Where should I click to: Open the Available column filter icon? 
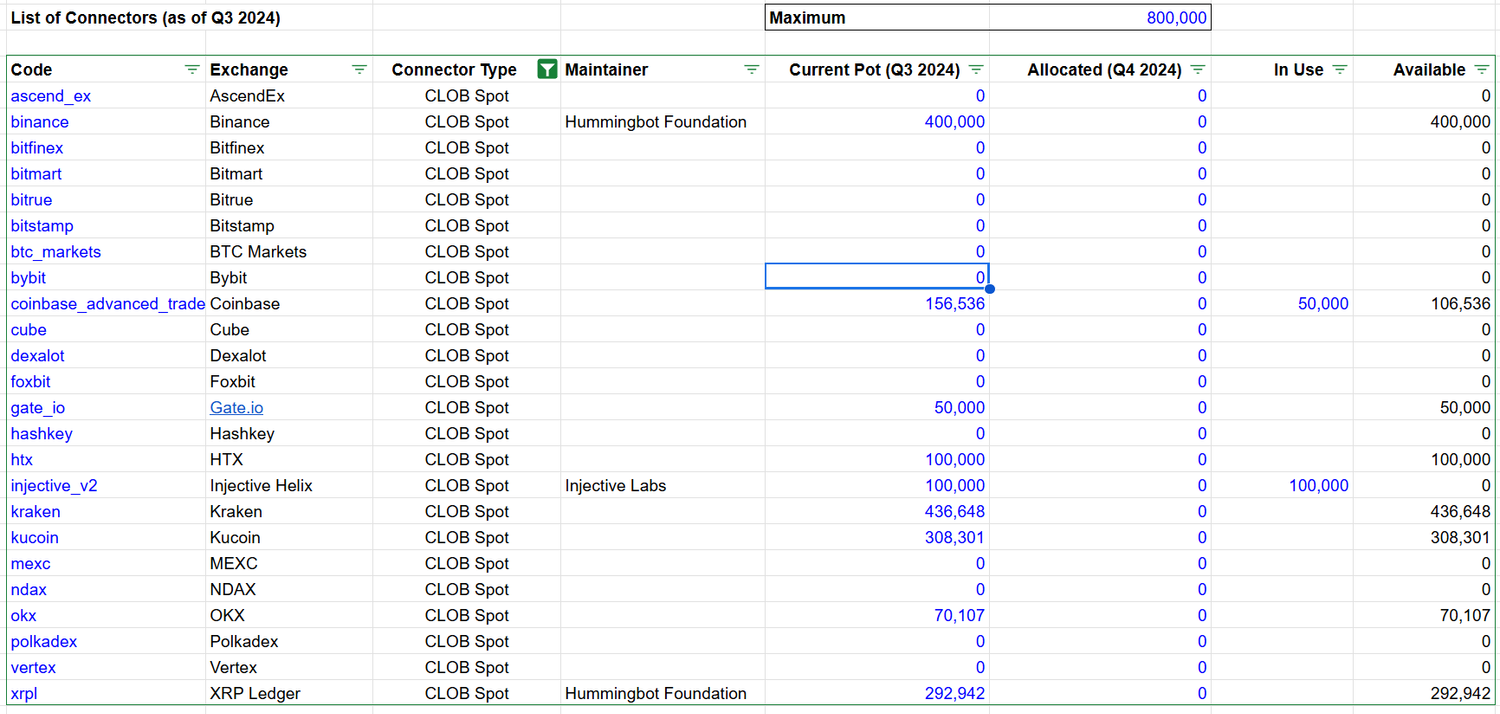pyautogui.click(x=1483, y=70)
